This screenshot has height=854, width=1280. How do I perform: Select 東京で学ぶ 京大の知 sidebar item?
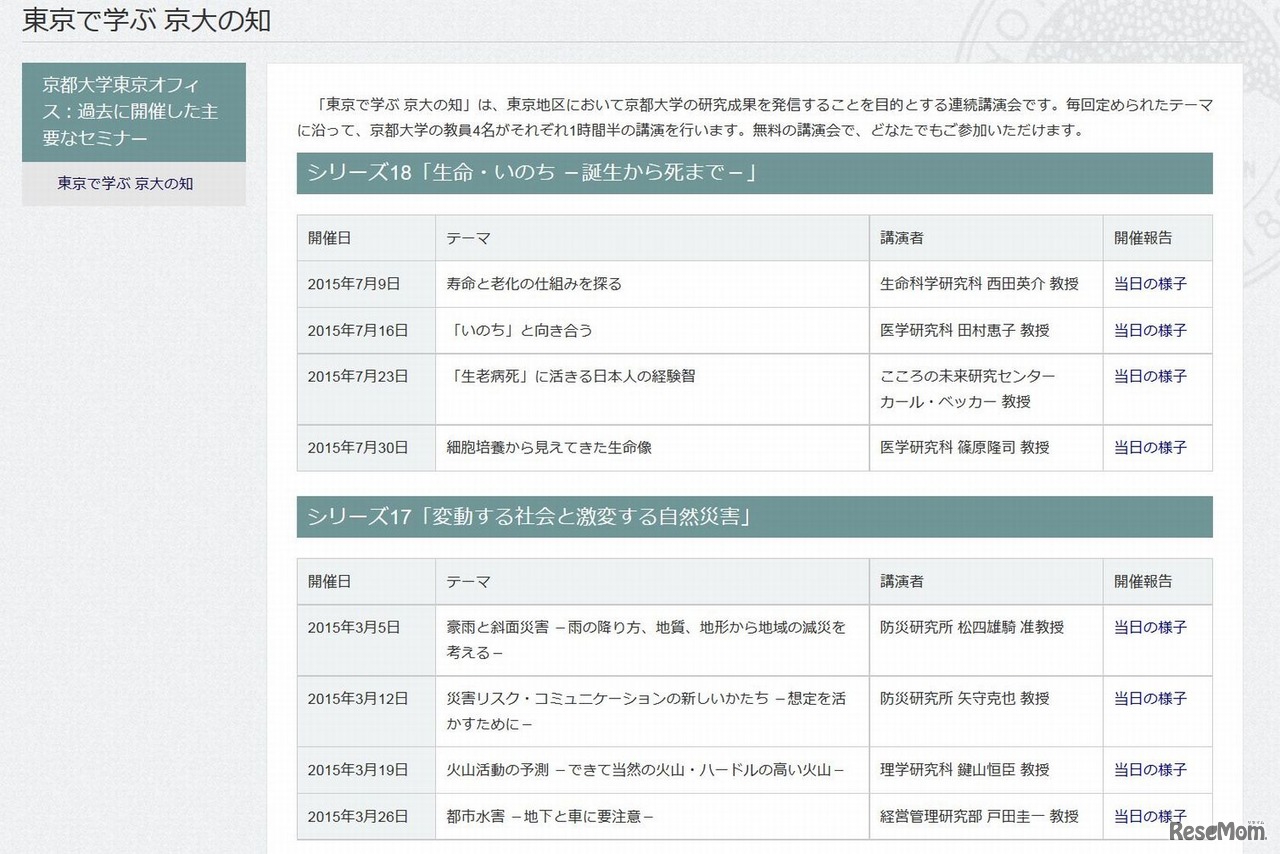click(x=134, y=184)
